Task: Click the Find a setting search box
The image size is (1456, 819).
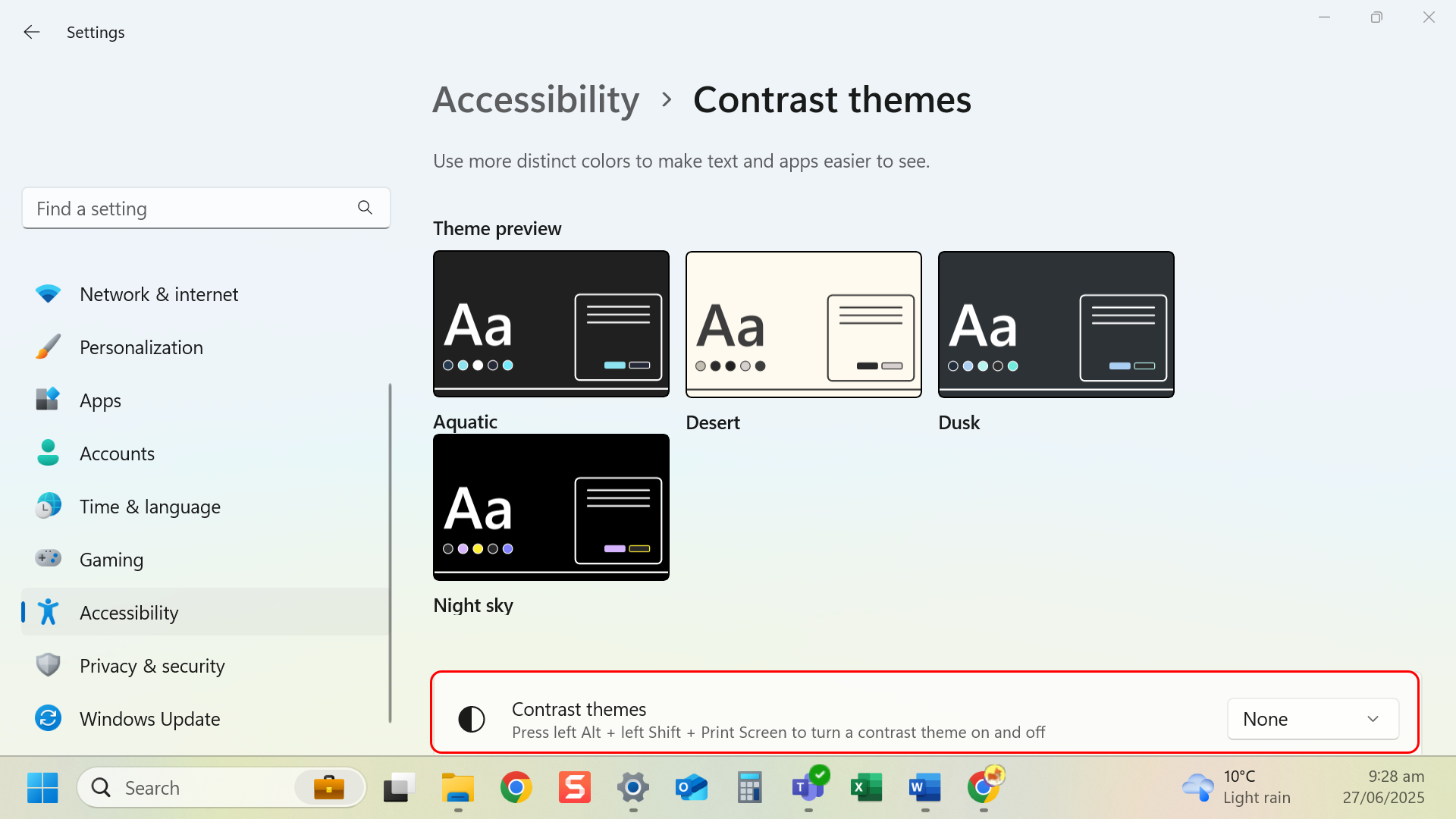Action: [206, 208]
